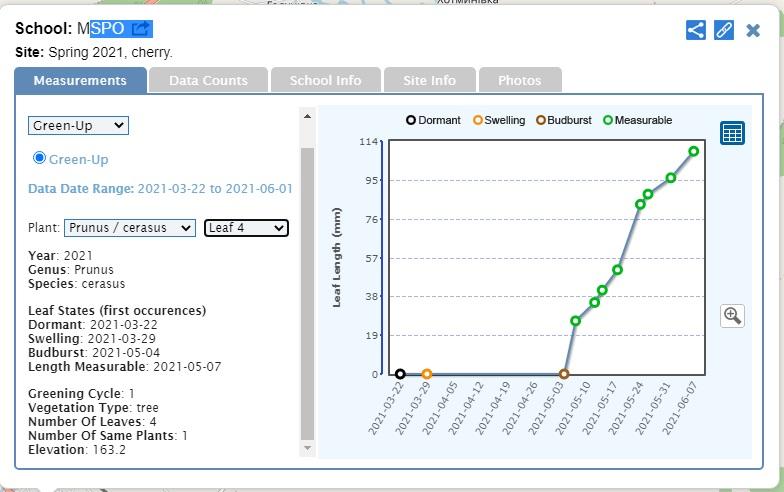Open the School Info tab
784x492 pixels.
[325, 81]
